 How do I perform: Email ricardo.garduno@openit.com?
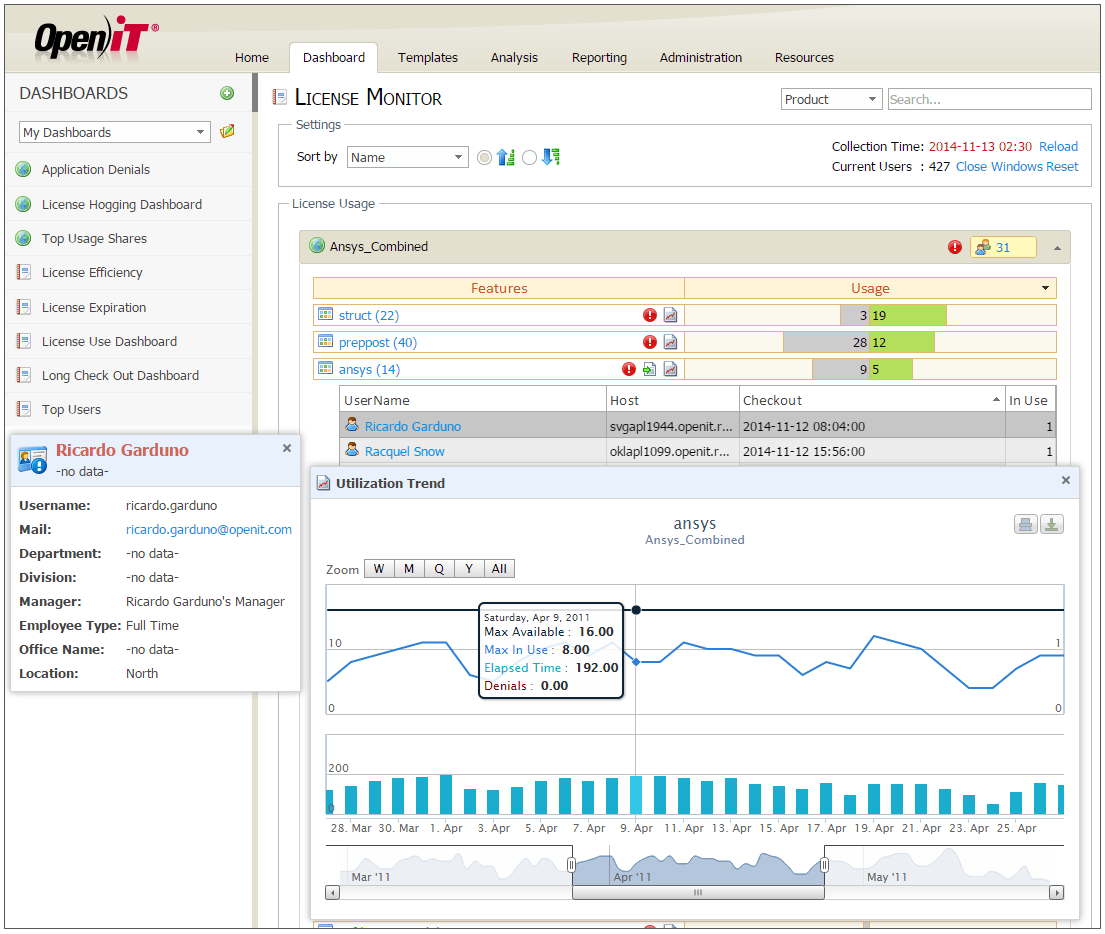click(209, 529)
